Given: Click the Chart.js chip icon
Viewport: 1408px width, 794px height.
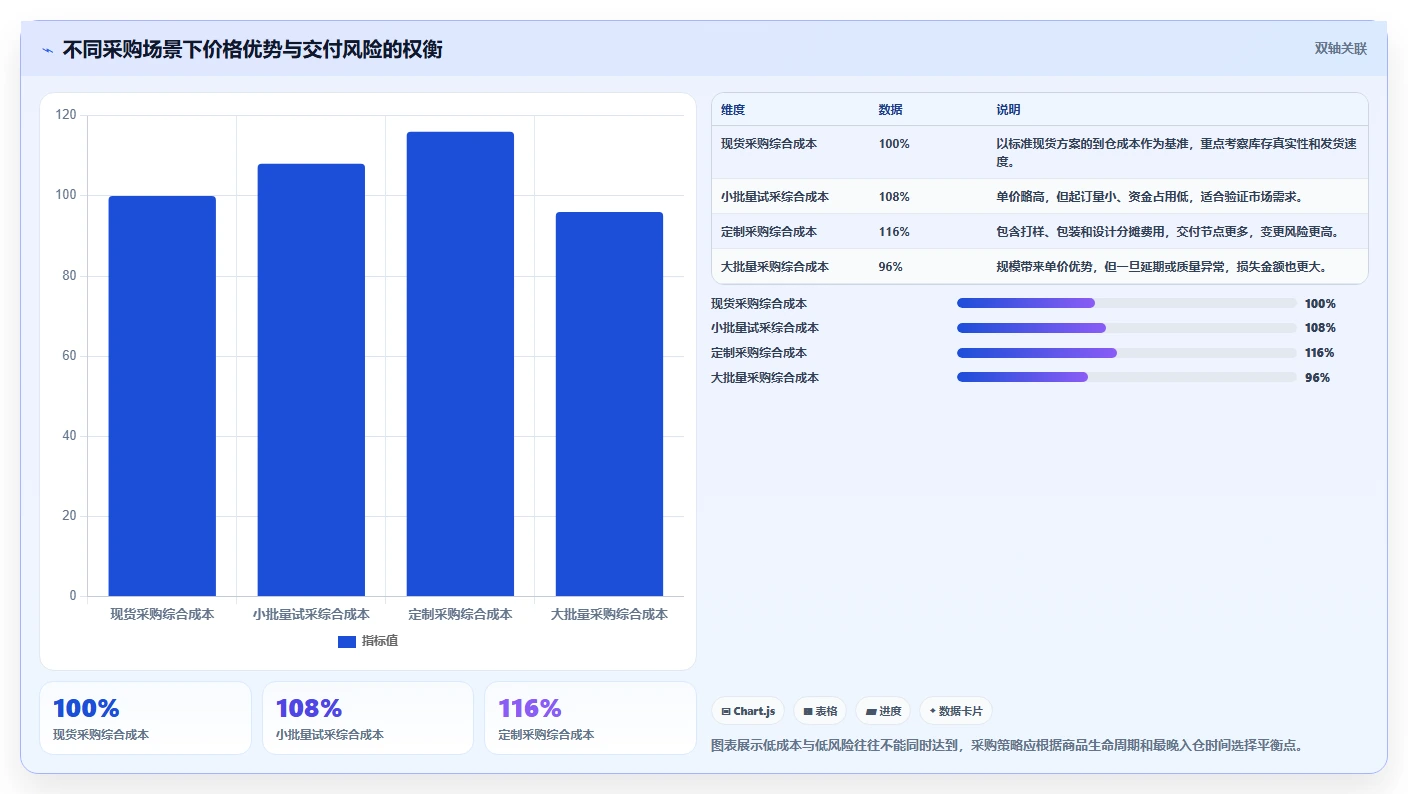Looking at the screenshot, I should click(726, 711).
